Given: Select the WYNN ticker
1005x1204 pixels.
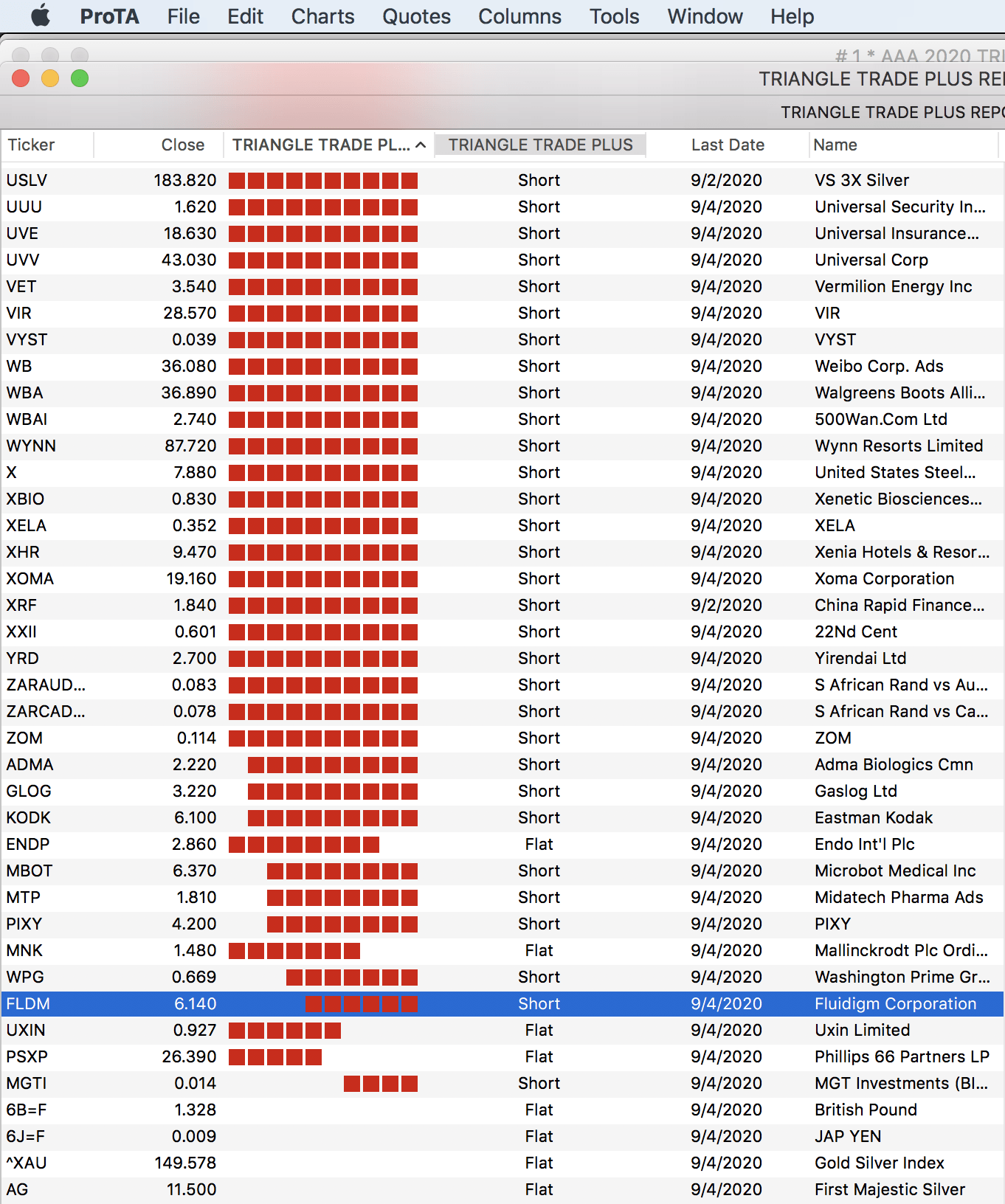Looking at the screenshot, I should pyautogui.click(x=31, y=446).
